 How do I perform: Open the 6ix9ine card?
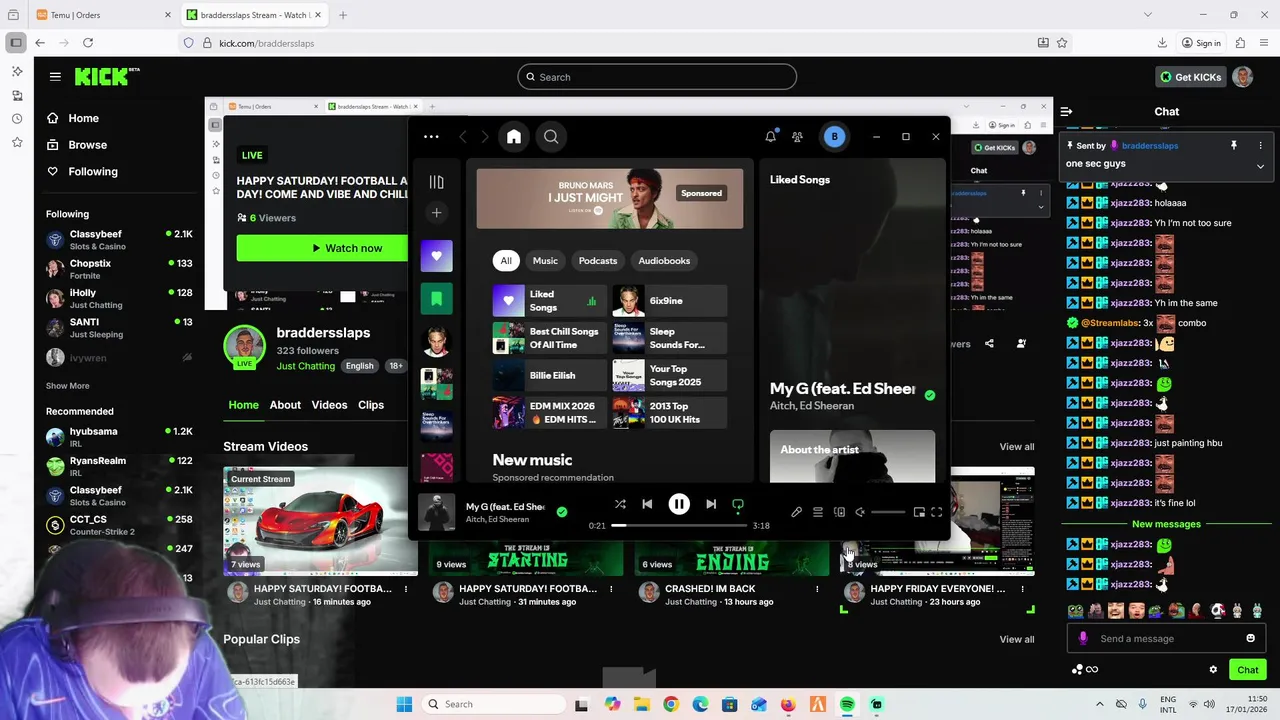tap(669, 301)
